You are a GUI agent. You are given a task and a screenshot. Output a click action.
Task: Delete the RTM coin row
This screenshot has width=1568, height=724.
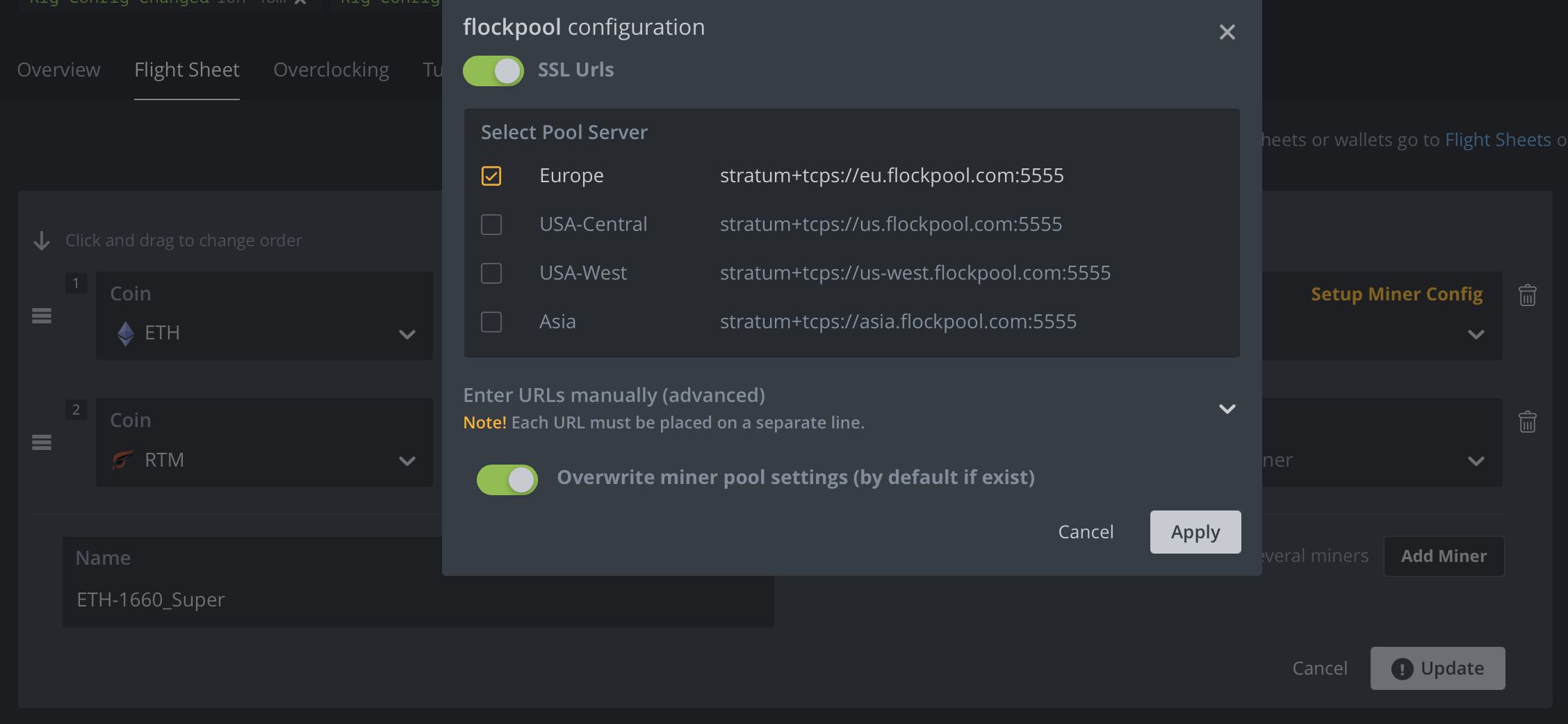[x=1527, y=421]
